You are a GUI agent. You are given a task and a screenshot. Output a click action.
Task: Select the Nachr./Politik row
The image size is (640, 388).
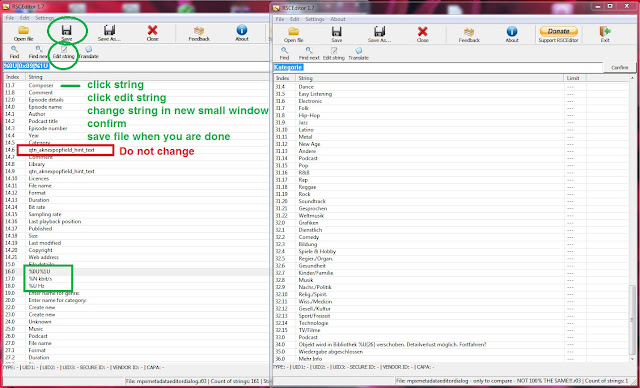pos(451,287)
